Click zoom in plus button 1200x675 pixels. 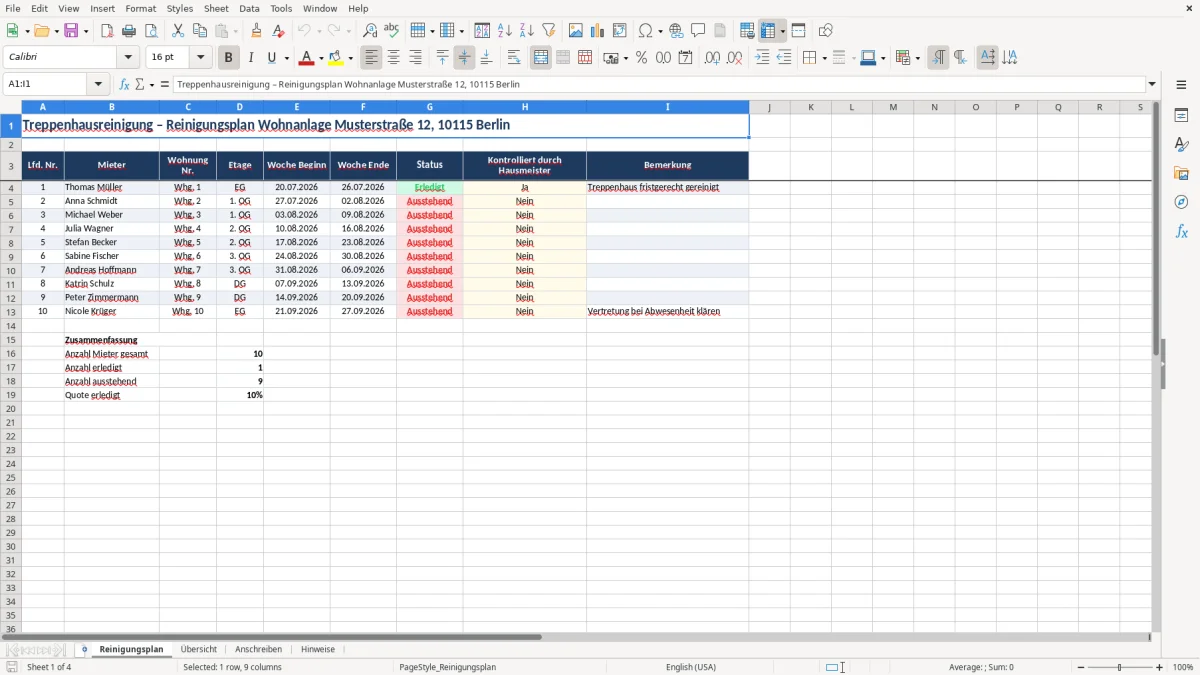pos(1160,667)
